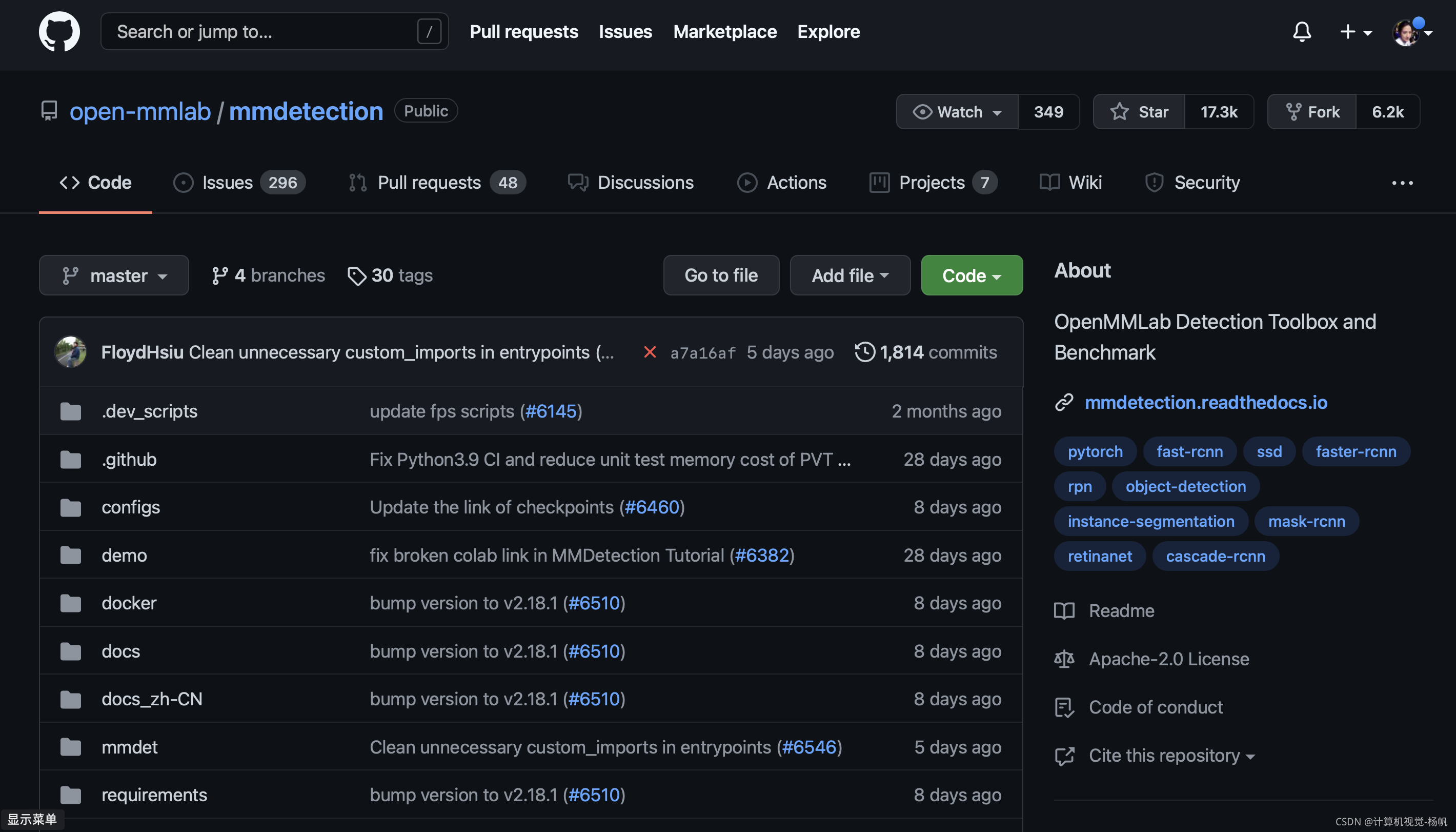The image size is (1456, 832).
Task: Switch to the repository Pull requests tab
Action: [x=437, y=182]
